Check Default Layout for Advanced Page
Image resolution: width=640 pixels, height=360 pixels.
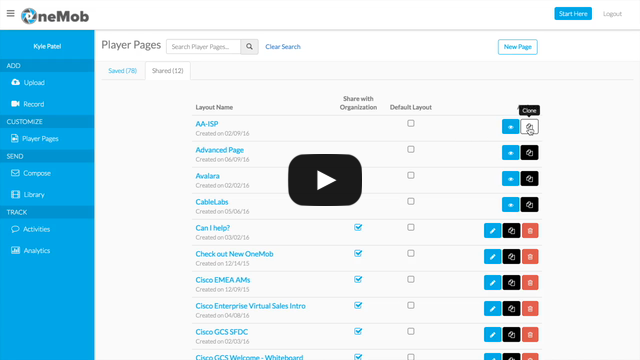coord(411,149)
